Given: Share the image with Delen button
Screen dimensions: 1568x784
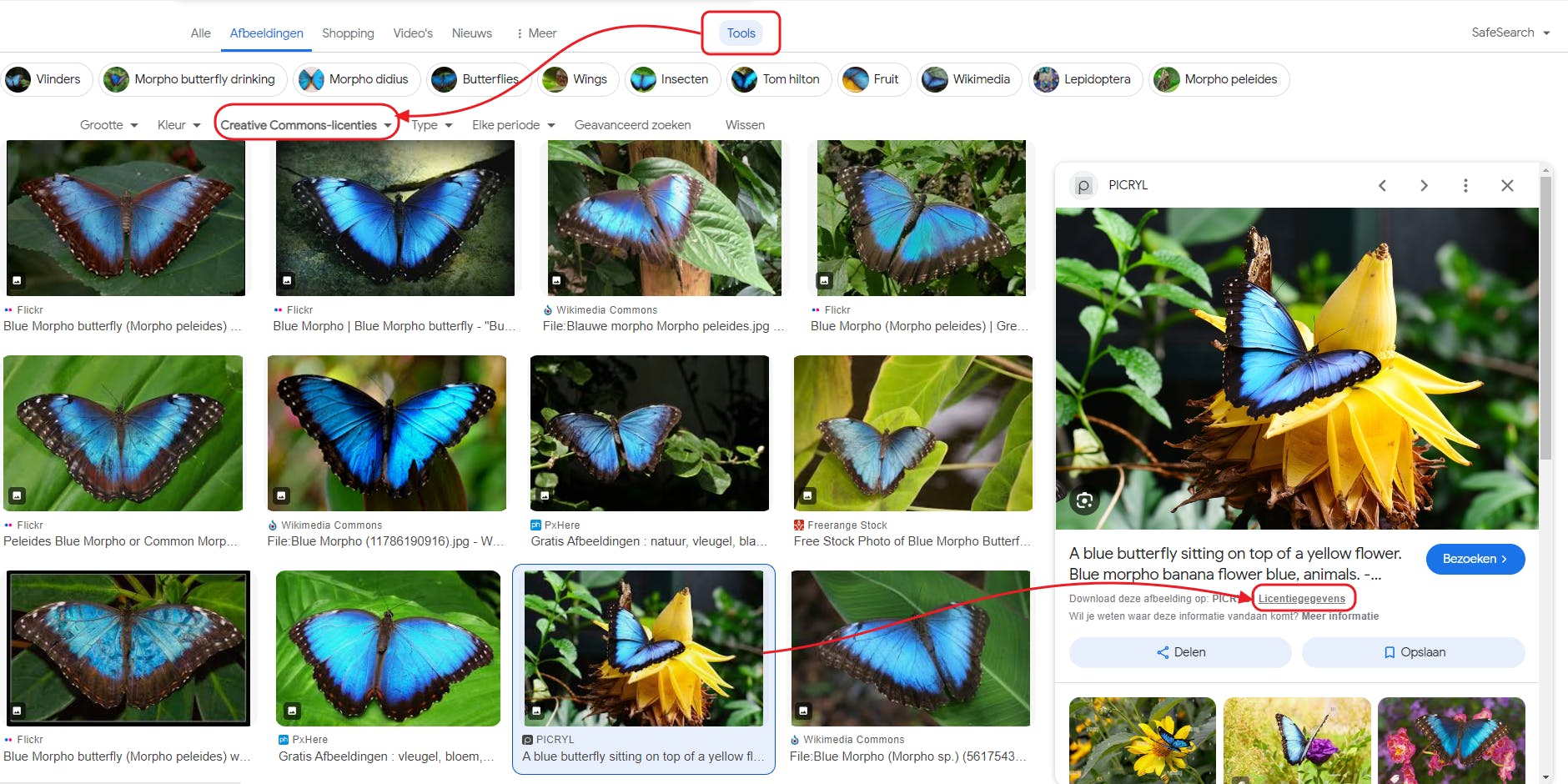Looking at the screenshot, I should (x=1180, y=652).
